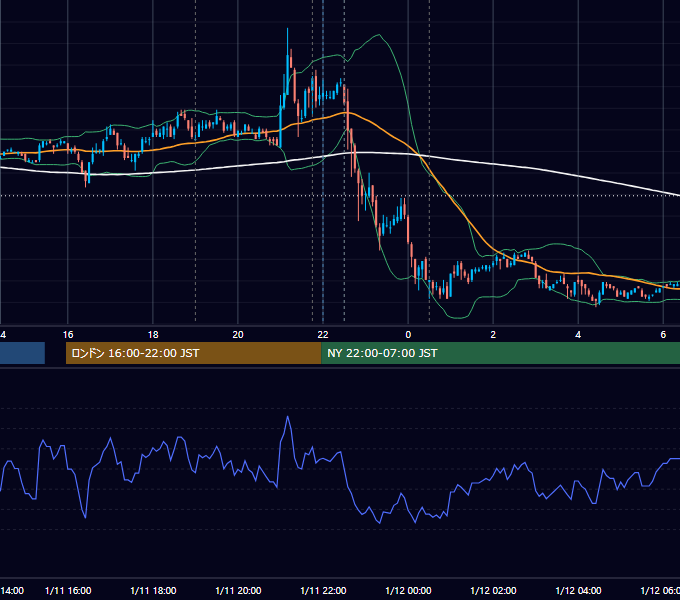680x600 pixels.
Task: Click the NY 22:00-07:00 JST session bar
Action: point(500,353)
